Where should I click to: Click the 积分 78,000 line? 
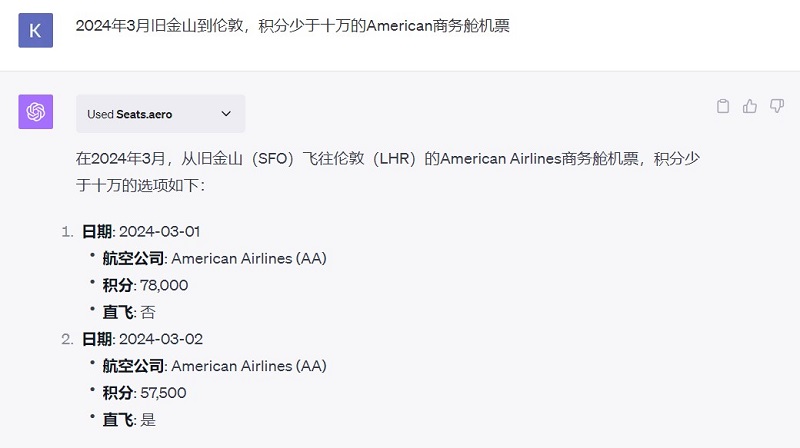click(145, 285)
